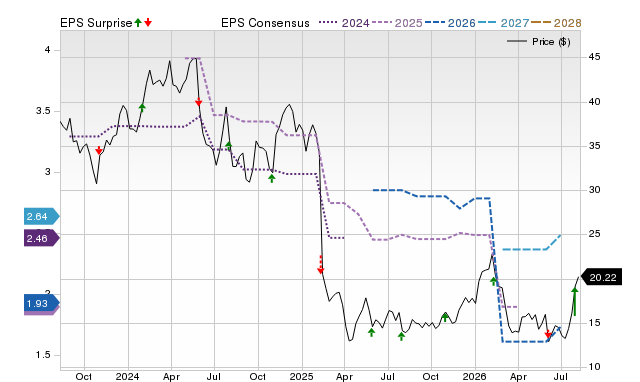Click red surprise arrow near June 2024
Image resolution: width=640 pixels, height=382 pixels.
coord(198,102)
